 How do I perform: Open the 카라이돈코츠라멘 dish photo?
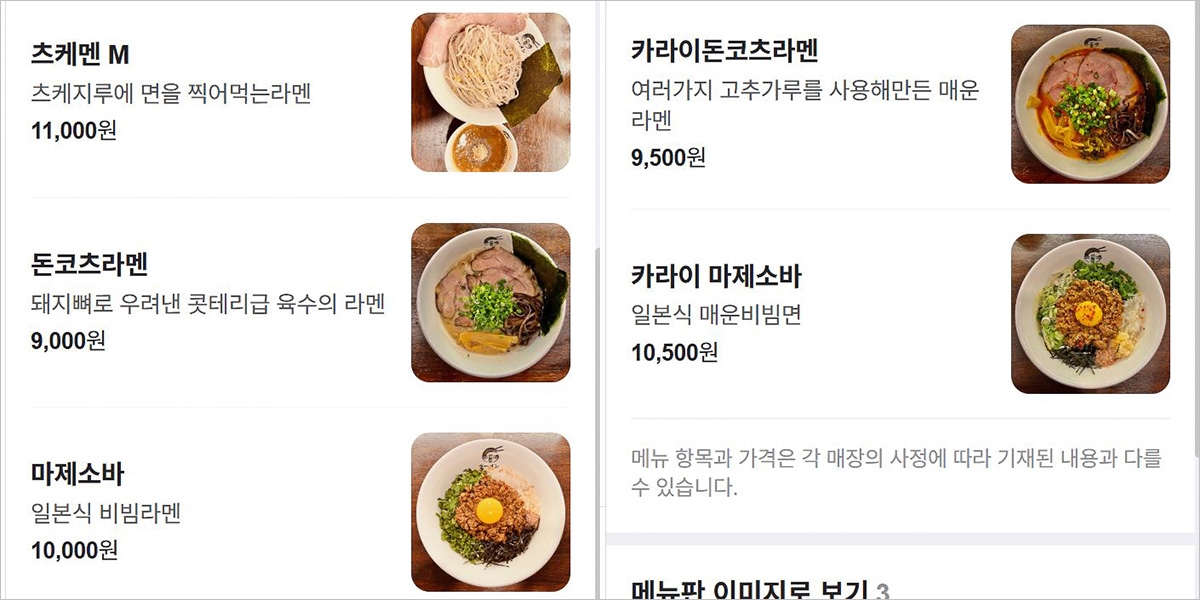pyautogui.click(x=1091, y=104)
